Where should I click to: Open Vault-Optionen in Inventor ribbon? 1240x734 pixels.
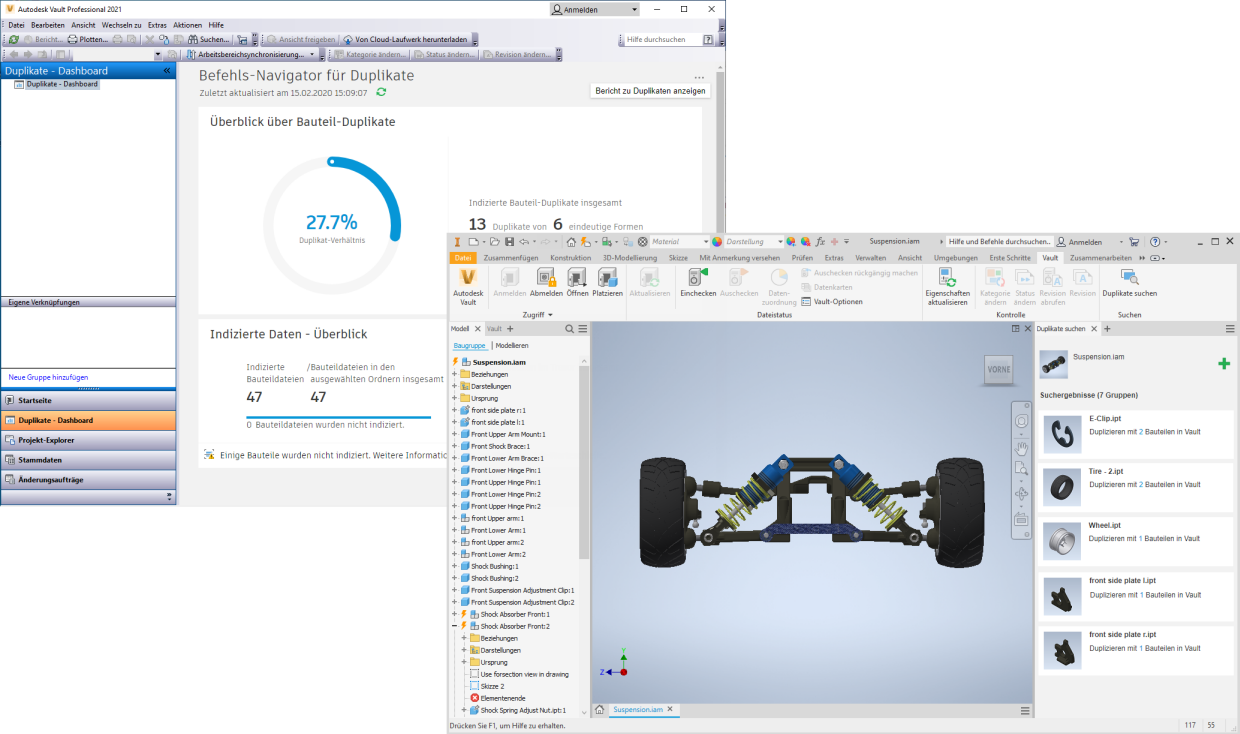tap(831, 301)
